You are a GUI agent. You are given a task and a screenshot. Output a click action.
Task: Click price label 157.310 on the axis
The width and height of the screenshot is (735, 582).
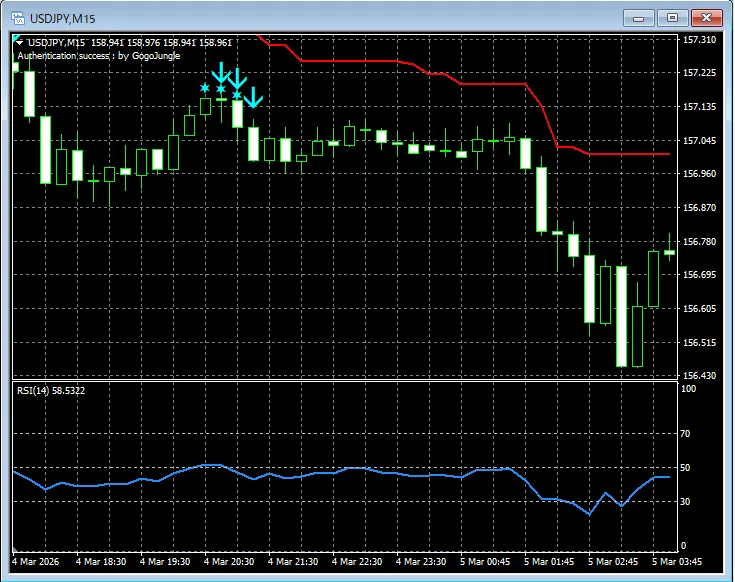pos(699,40)
